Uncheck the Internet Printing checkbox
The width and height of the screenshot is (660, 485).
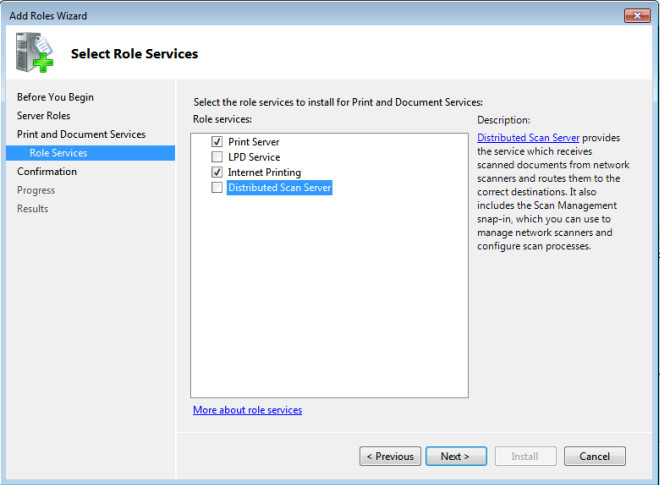(217, 172)
